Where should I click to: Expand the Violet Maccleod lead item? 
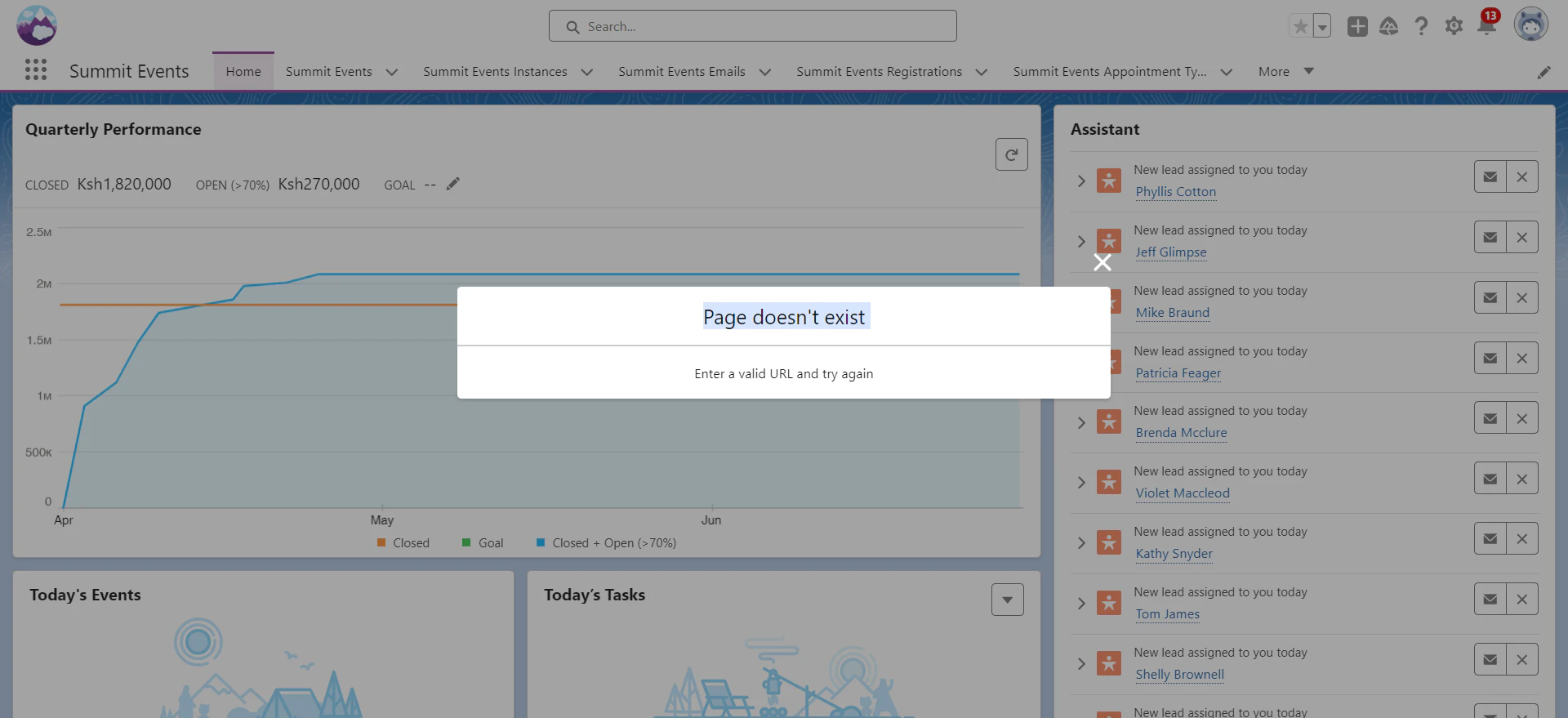tap(1081, 483)
